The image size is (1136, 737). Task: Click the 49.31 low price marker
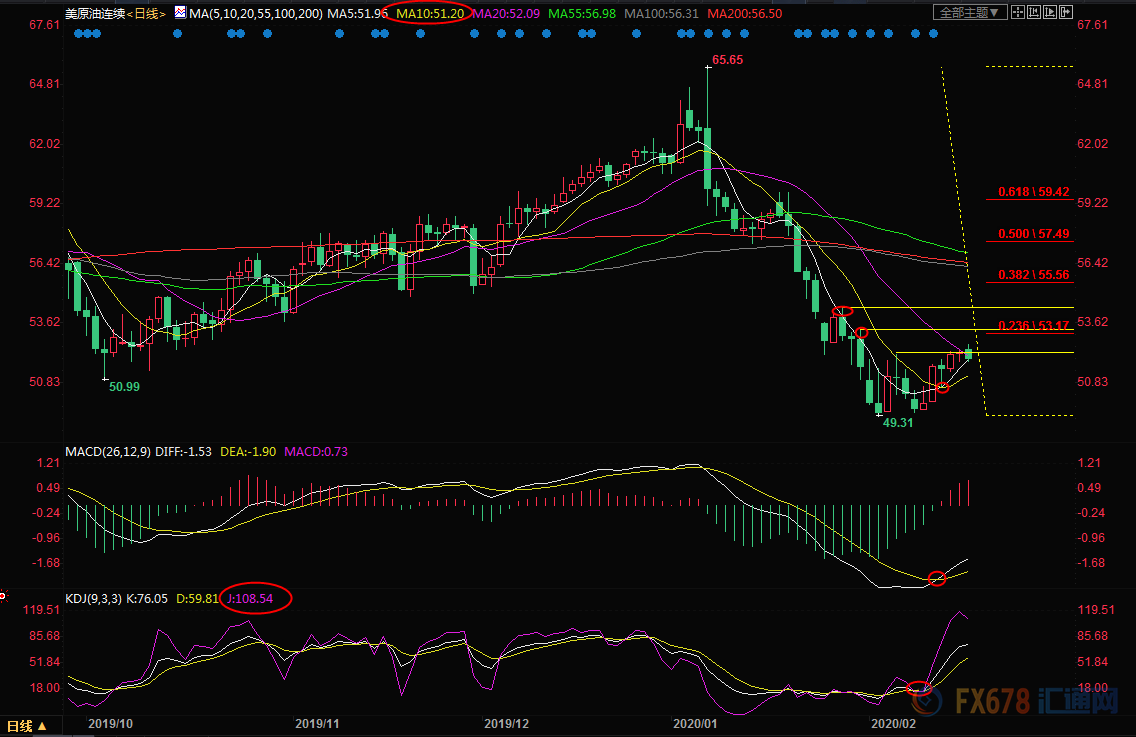click(898, 423)
